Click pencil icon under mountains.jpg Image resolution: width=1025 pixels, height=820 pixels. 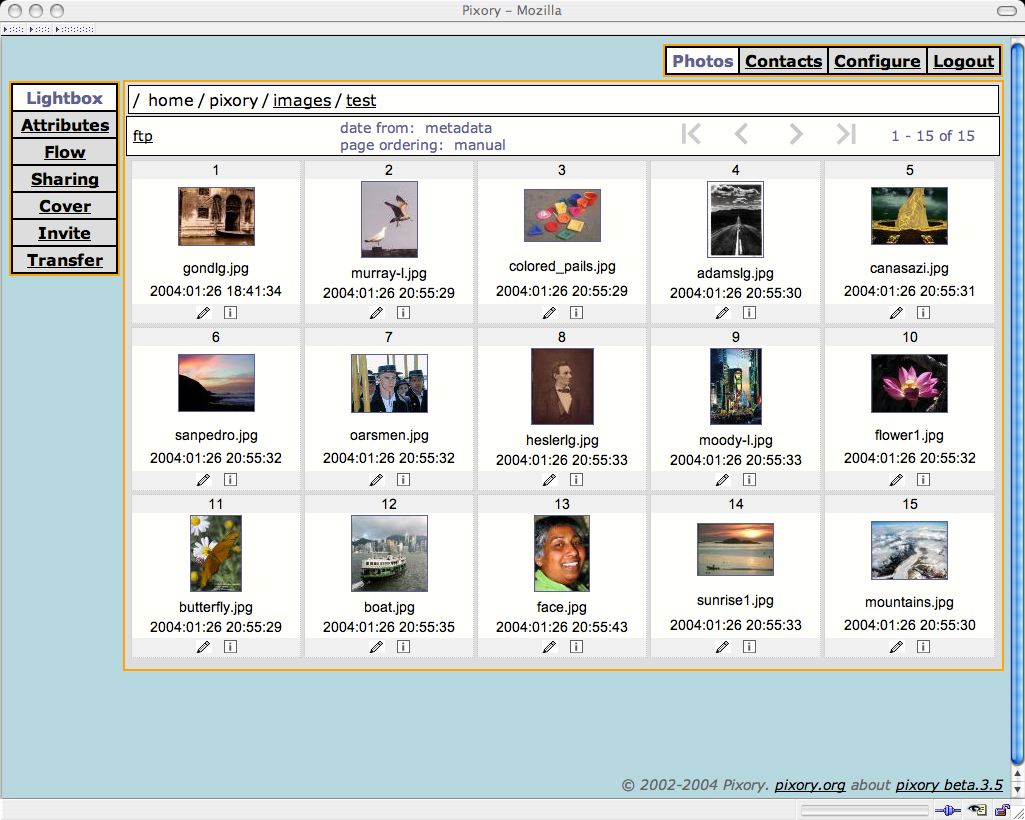tap(896, 647)
